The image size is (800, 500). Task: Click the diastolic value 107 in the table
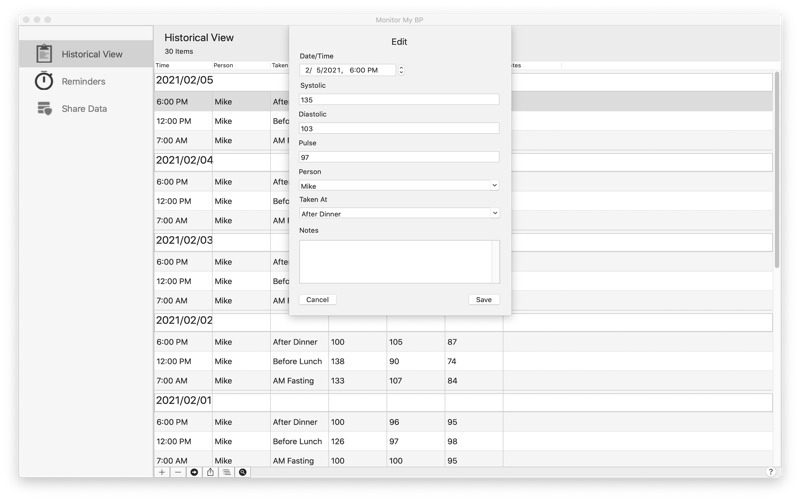click(396, 381)
